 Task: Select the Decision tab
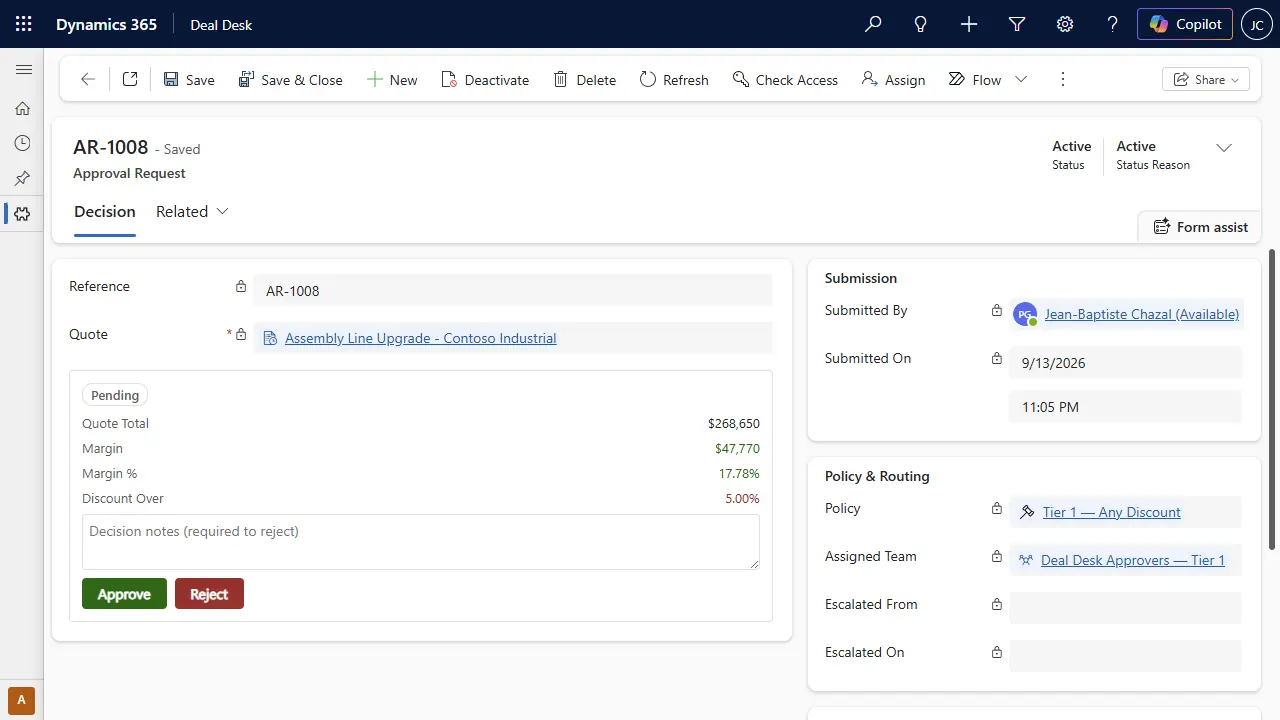point(105,212)
